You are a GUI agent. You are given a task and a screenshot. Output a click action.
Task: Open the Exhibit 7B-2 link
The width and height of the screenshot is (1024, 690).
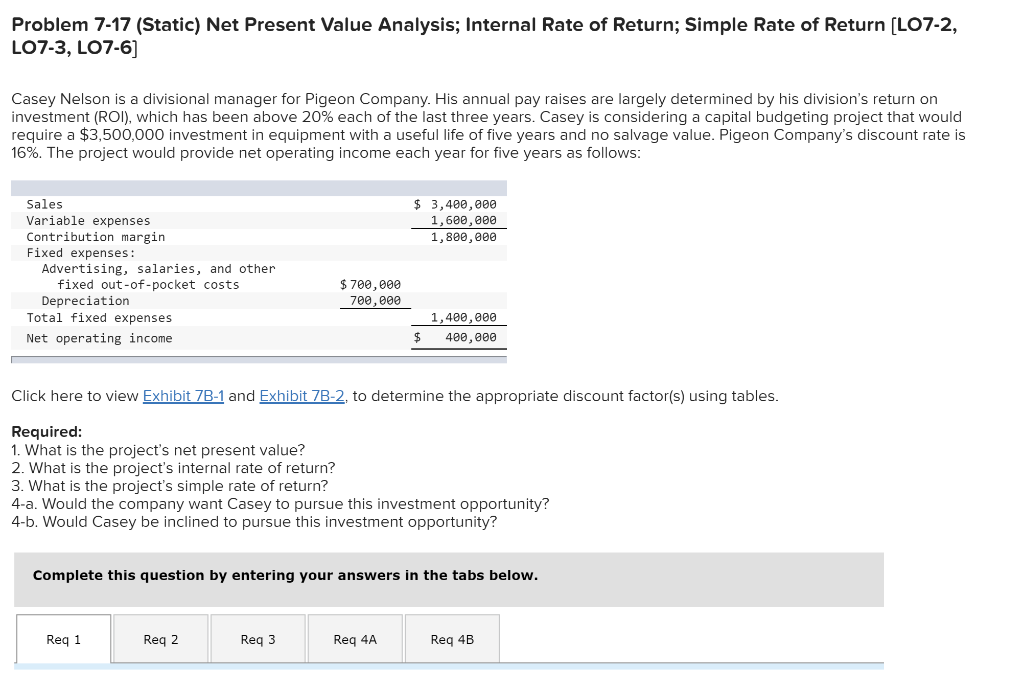[x=302, y=396]
